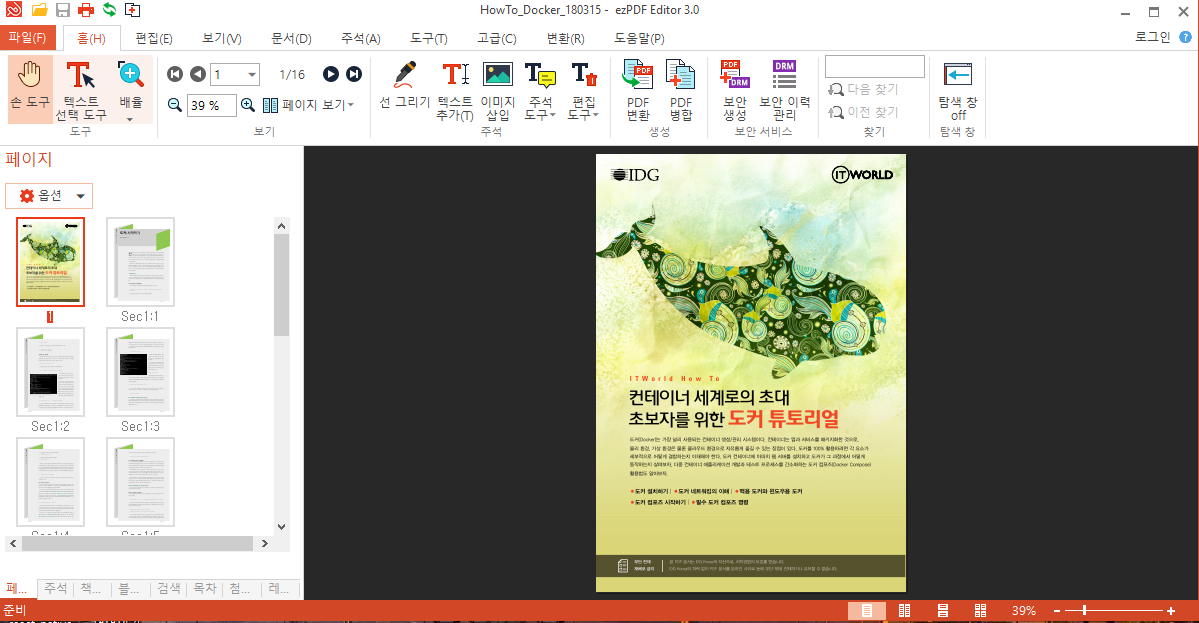Go to the next page
Image resolution: width=1199 pixels, height=623 pixels.
pos(330,74)
